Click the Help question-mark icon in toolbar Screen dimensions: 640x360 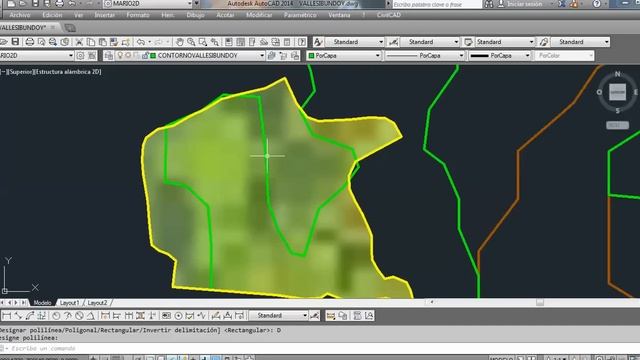(301, 42)
